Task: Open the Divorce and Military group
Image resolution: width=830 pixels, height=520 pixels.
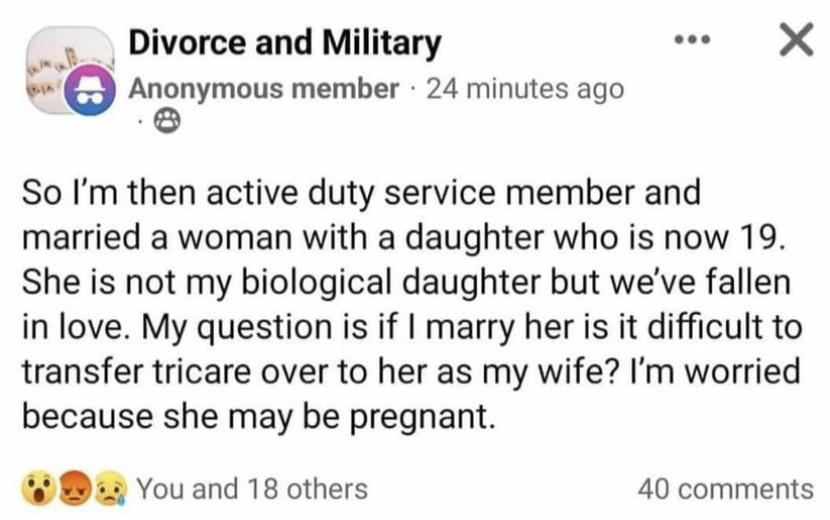Action: coord(285,42)
